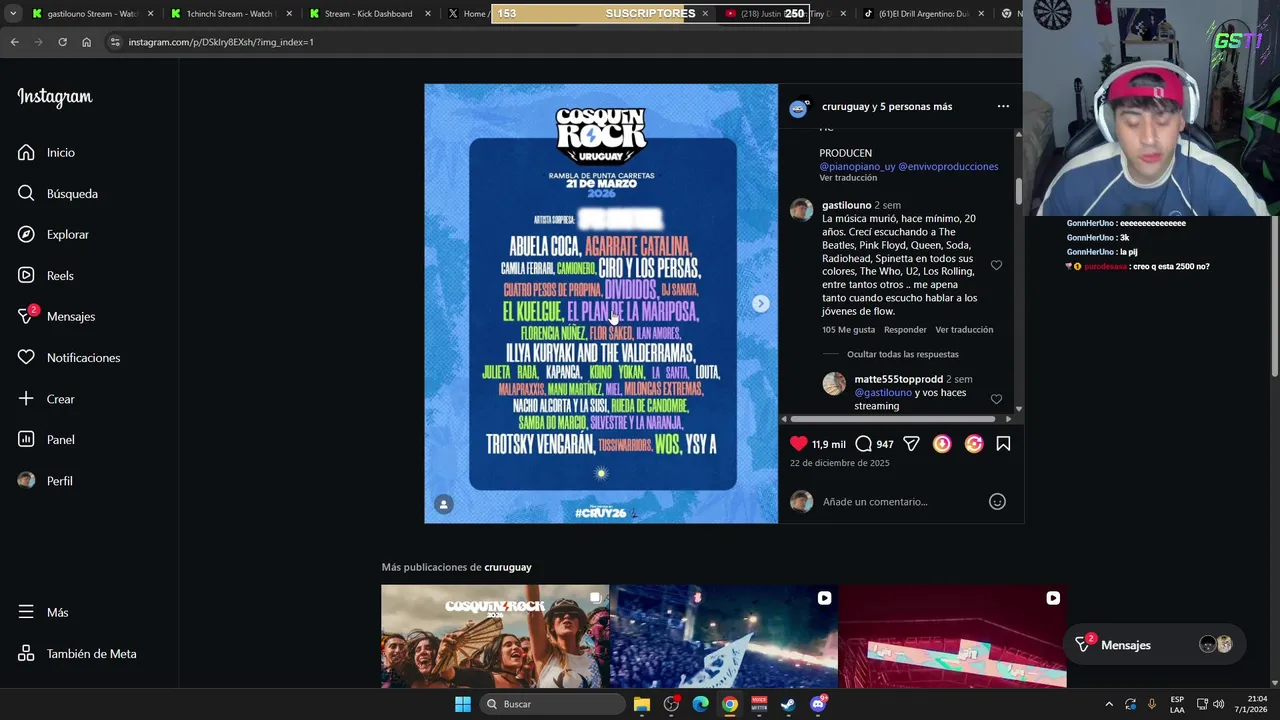Viewport: 1280px width, 720px height.
Task: Unlike the post with red heart
Action: click(x=798, y=444)
